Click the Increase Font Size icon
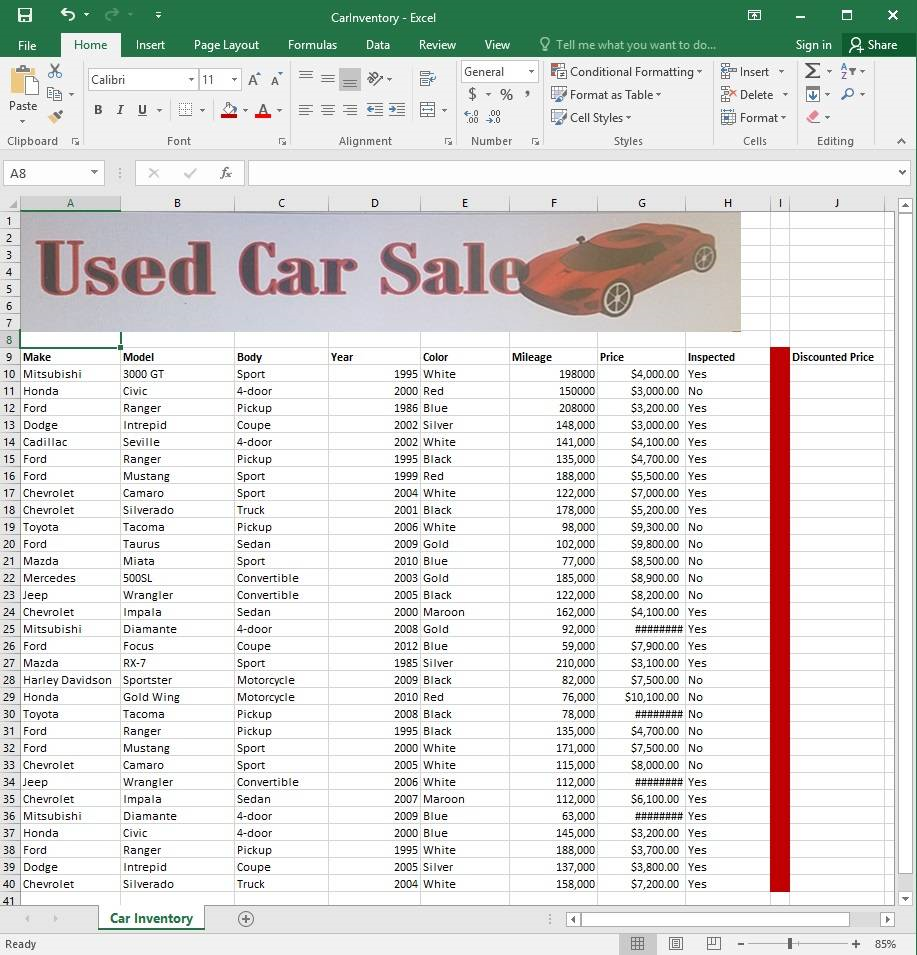The height and width of the screenshot is (955, 917). (254, 80)
